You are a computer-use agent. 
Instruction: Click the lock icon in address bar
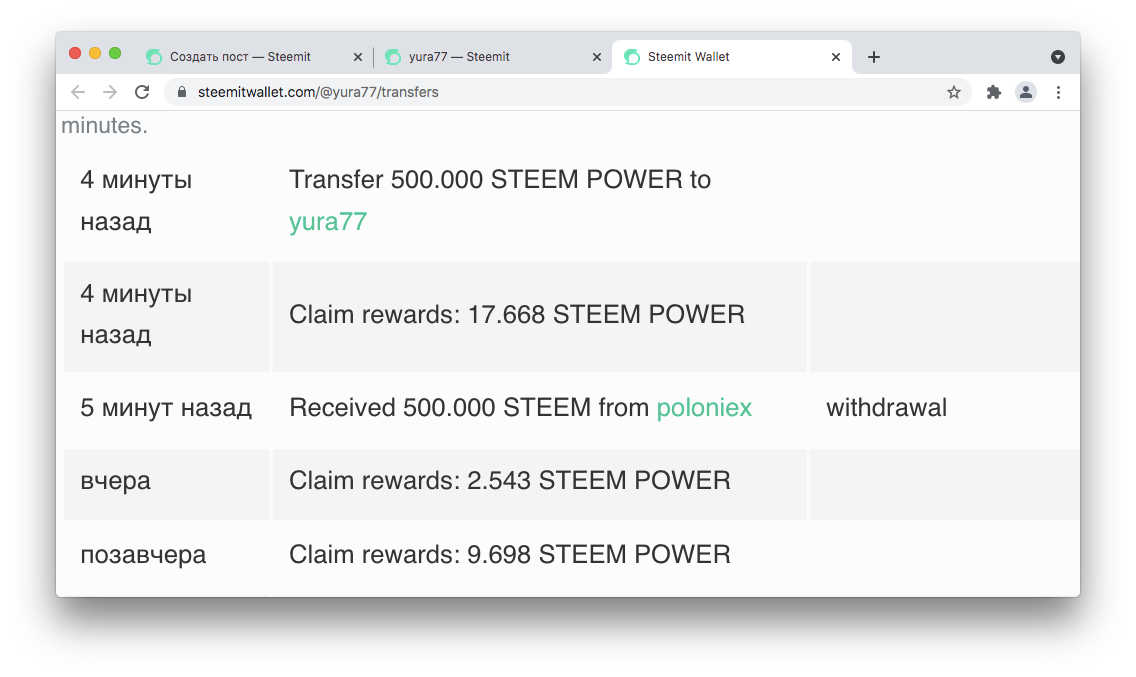(182, 92)
